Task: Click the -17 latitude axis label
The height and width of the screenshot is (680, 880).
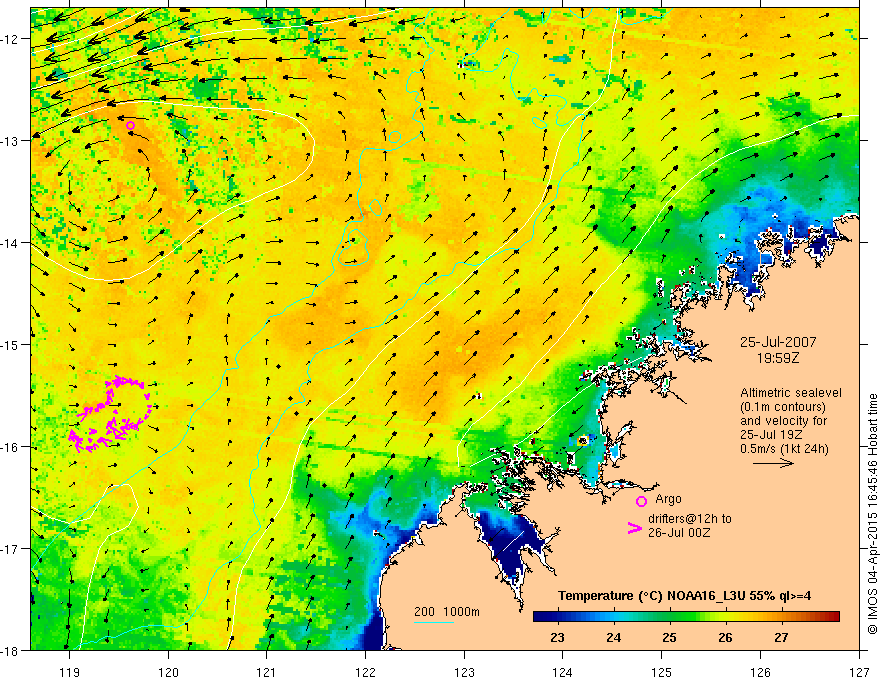Action: pos(11,549)
